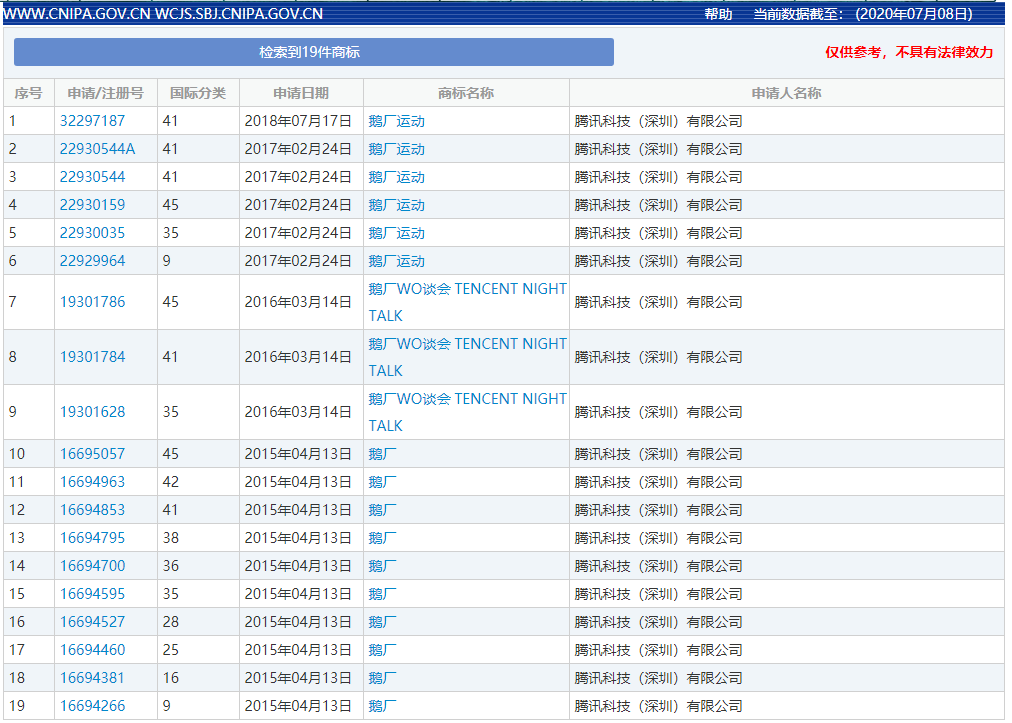Viewport: 1012px width, 723px height.
Task: Click 鹅厂运动 trademark name in row 1
Action: (x=396, y=121)
